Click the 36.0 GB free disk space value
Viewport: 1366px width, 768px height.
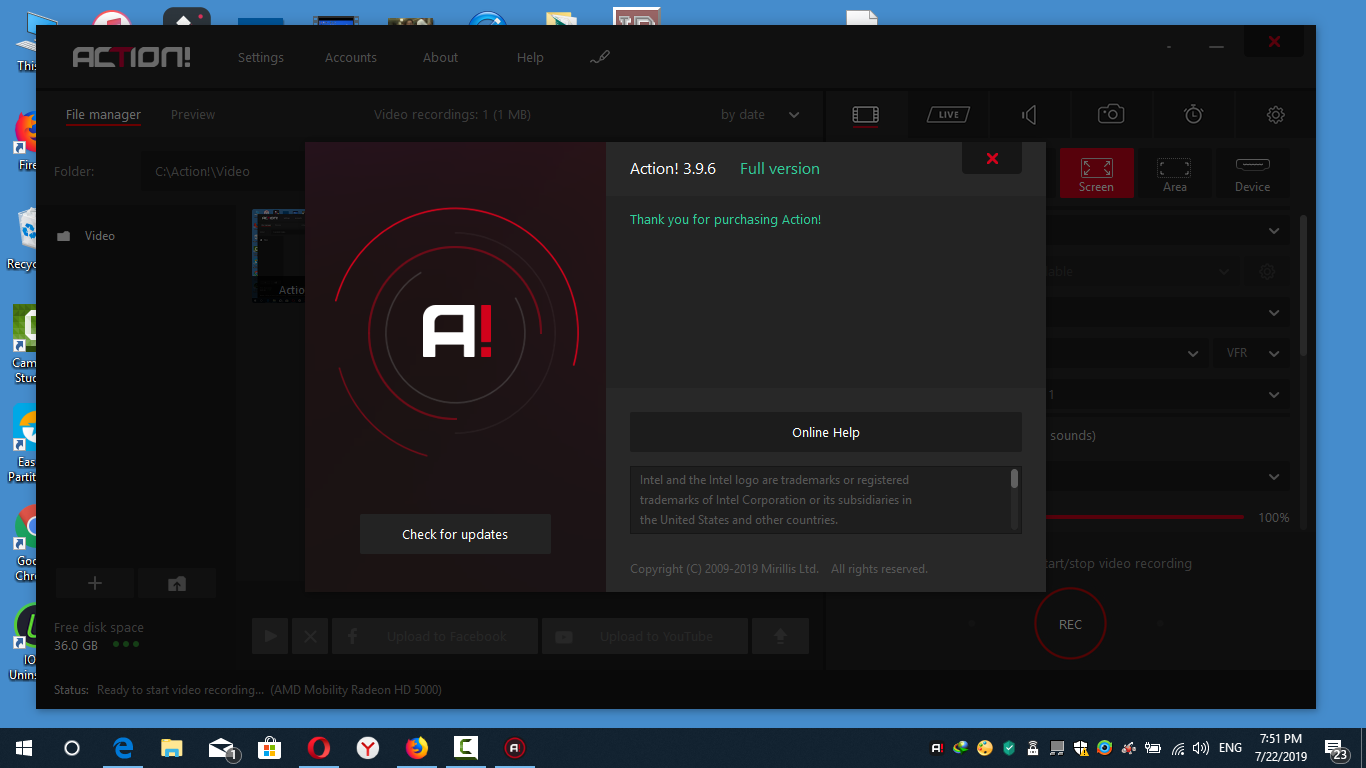click(76, 646)
